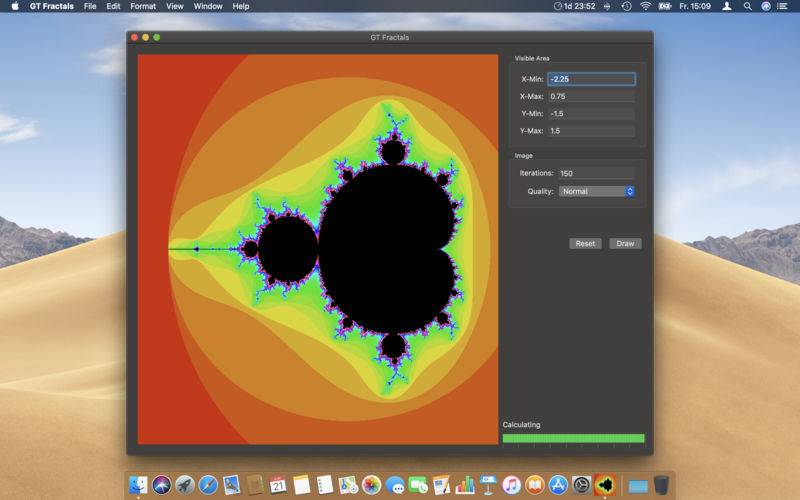Click the Y-Min field containing -1.5
This screenshot has height=500, width=800.
(x=591, y=114)
